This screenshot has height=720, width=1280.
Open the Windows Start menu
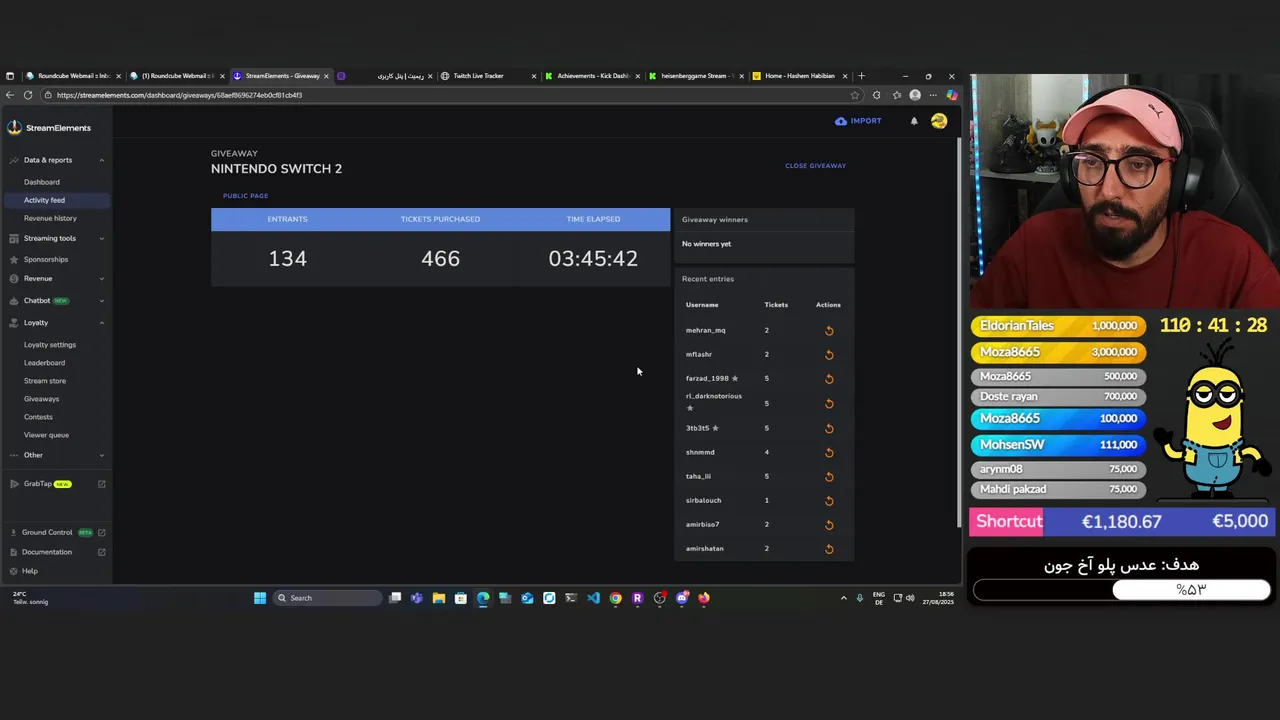point(260,598)
